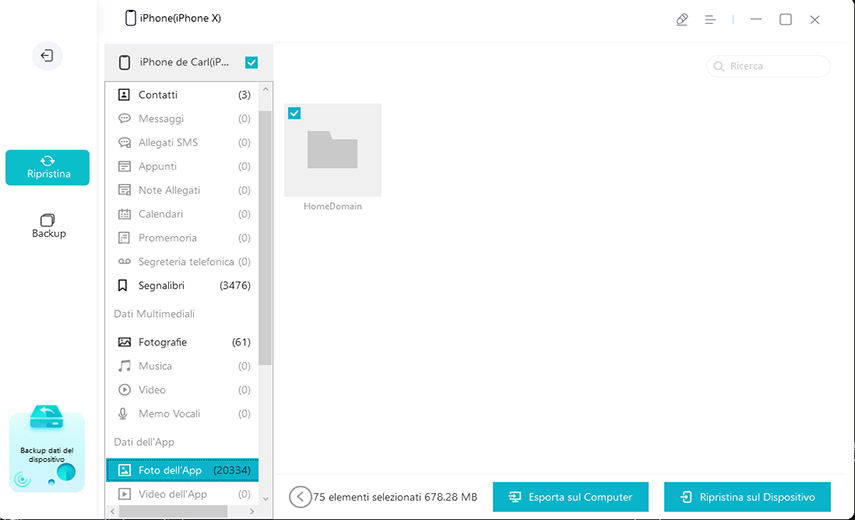Click the magnifier icon in search box
The width and height of the screenshot is (855, 520).
tap(719, 66)
